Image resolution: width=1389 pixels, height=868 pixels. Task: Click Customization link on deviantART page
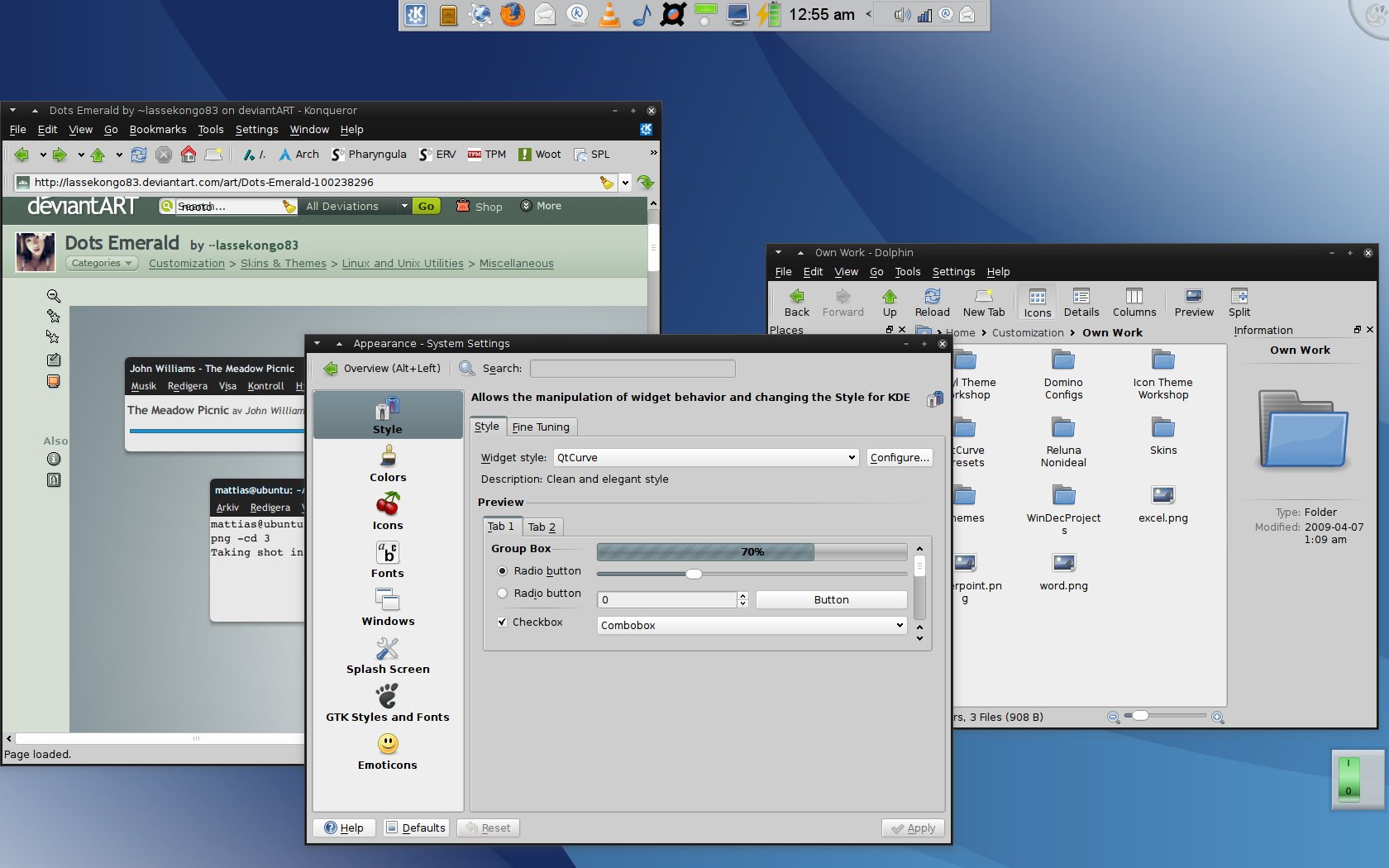point(187,264)
